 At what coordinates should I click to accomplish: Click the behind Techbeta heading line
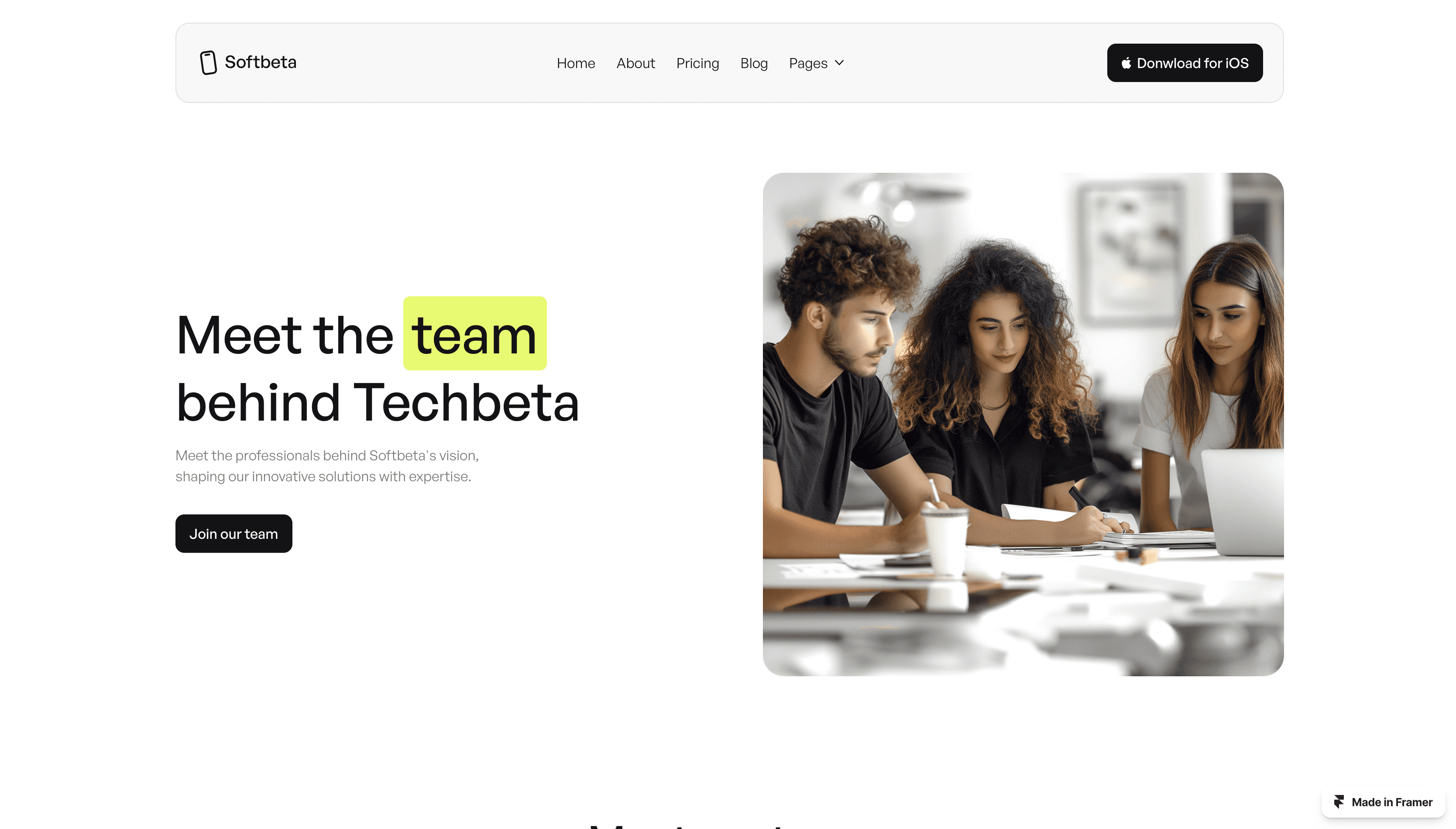point(378,403)
